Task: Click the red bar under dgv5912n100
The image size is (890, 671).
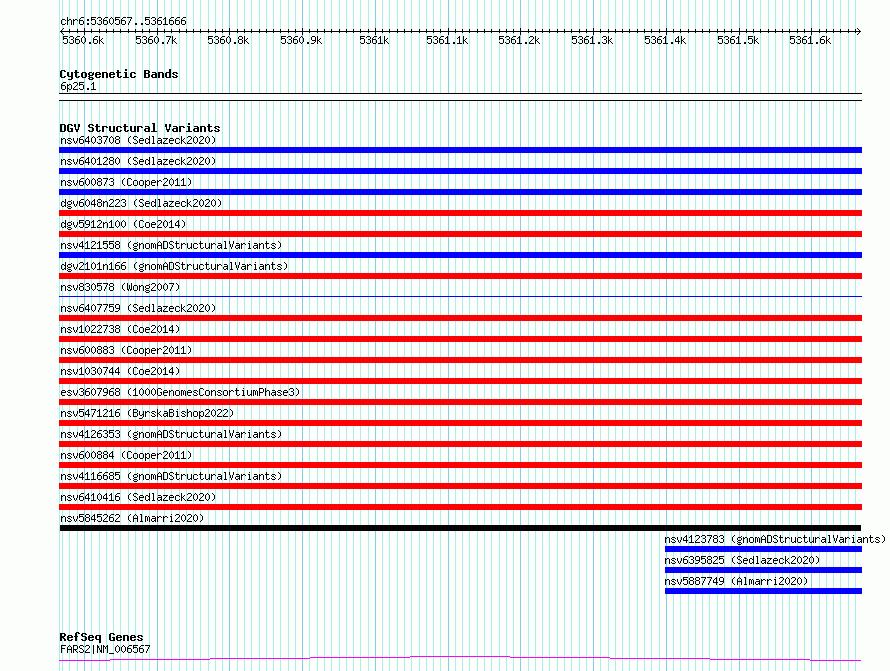Action: pos(460,234)
